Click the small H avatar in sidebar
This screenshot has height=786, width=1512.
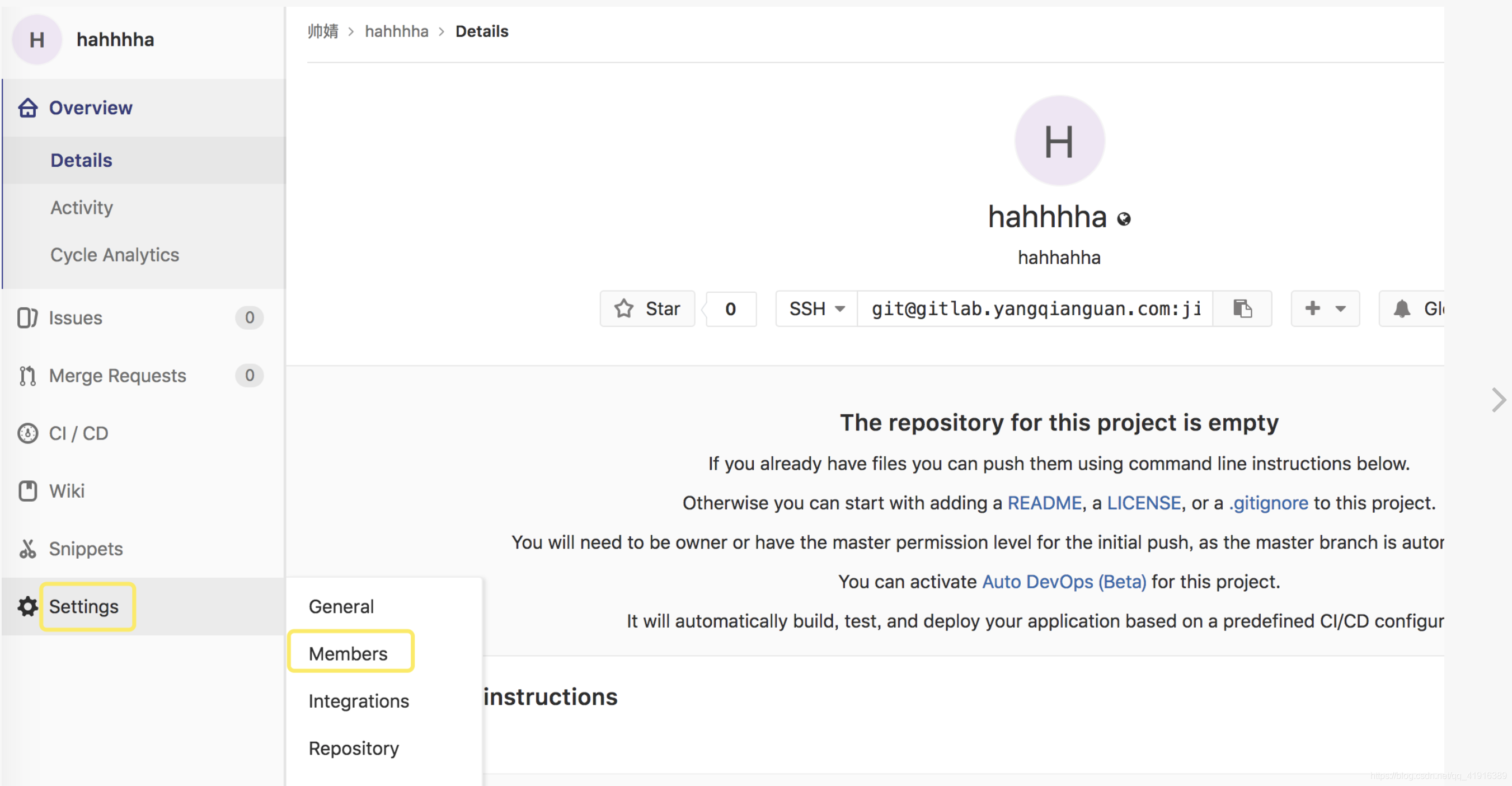pyautogui.click(x=37, y=40)
